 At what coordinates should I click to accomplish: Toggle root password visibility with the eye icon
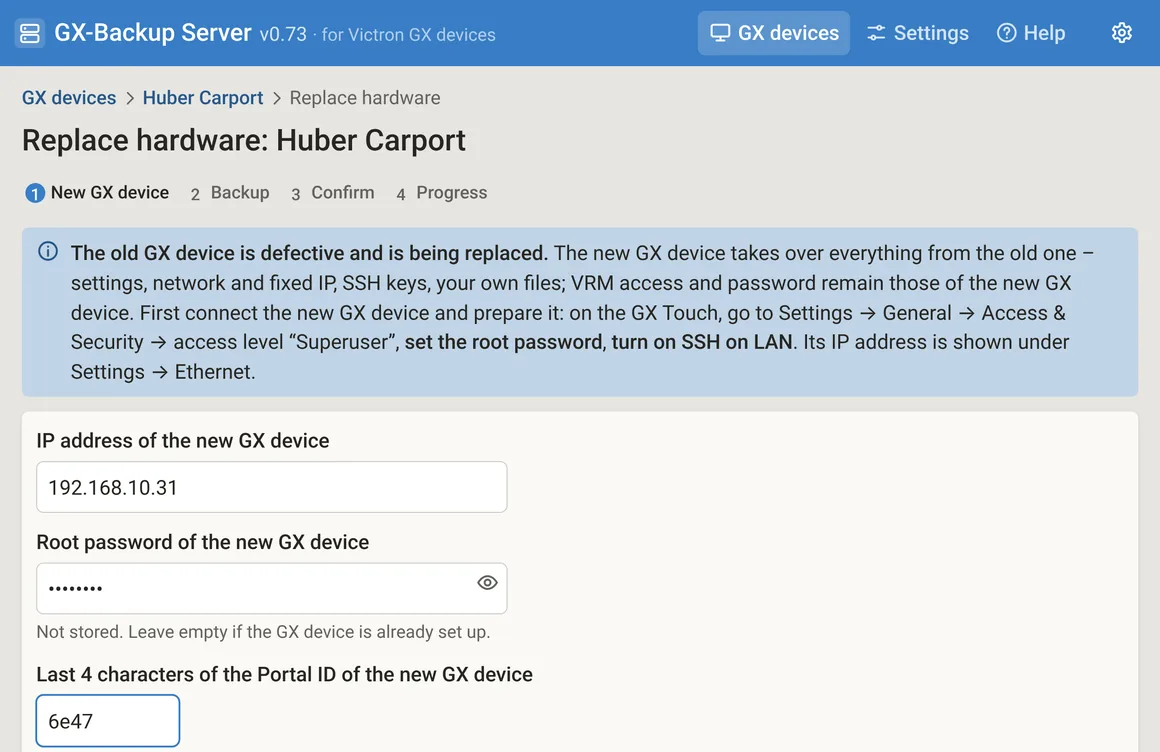point(487,583)
